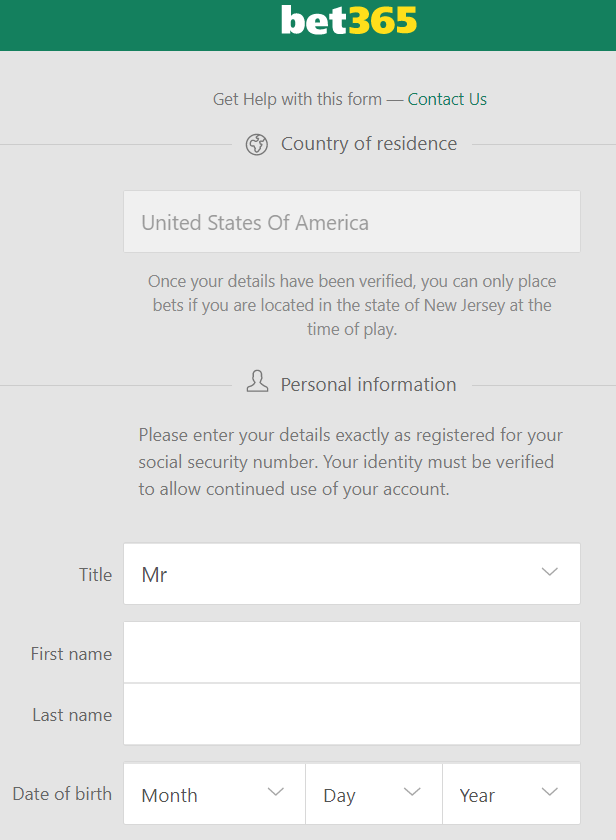The width and height of the screenshot is (616, 840).
Task: Open the Month date of birth dropdown
Action: point(214,794)
